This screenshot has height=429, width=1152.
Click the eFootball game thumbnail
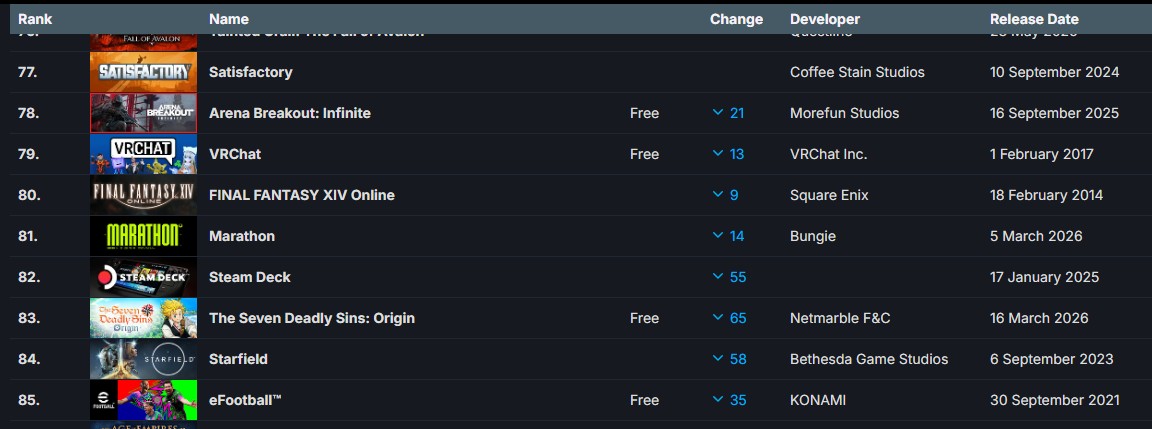pyautogui.click(x=143, y=401)
